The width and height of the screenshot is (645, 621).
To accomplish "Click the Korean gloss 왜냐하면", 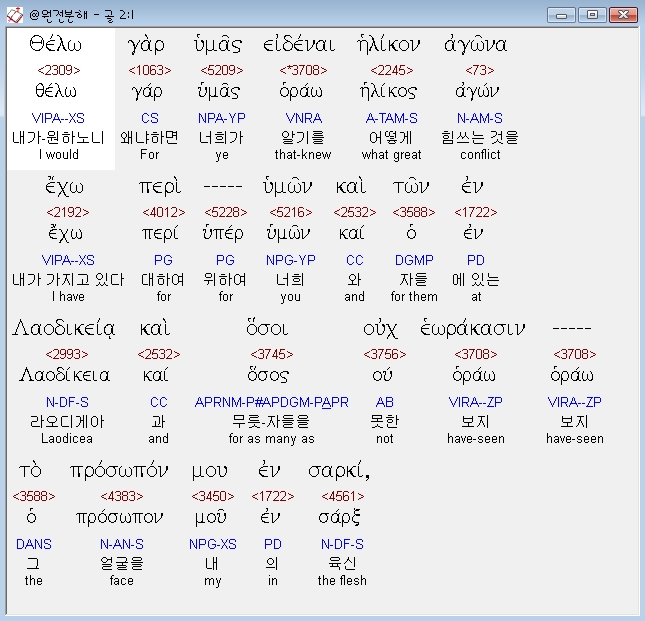I will pos(149,137).
